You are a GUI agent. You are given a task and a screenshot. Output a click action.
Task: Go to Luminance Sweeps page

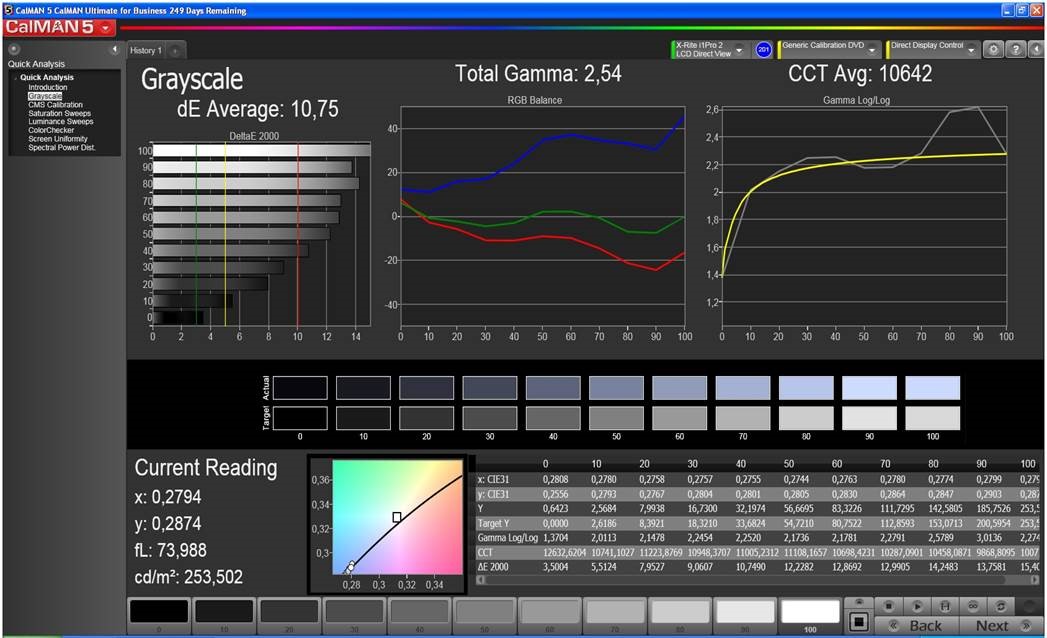[61, 122]
